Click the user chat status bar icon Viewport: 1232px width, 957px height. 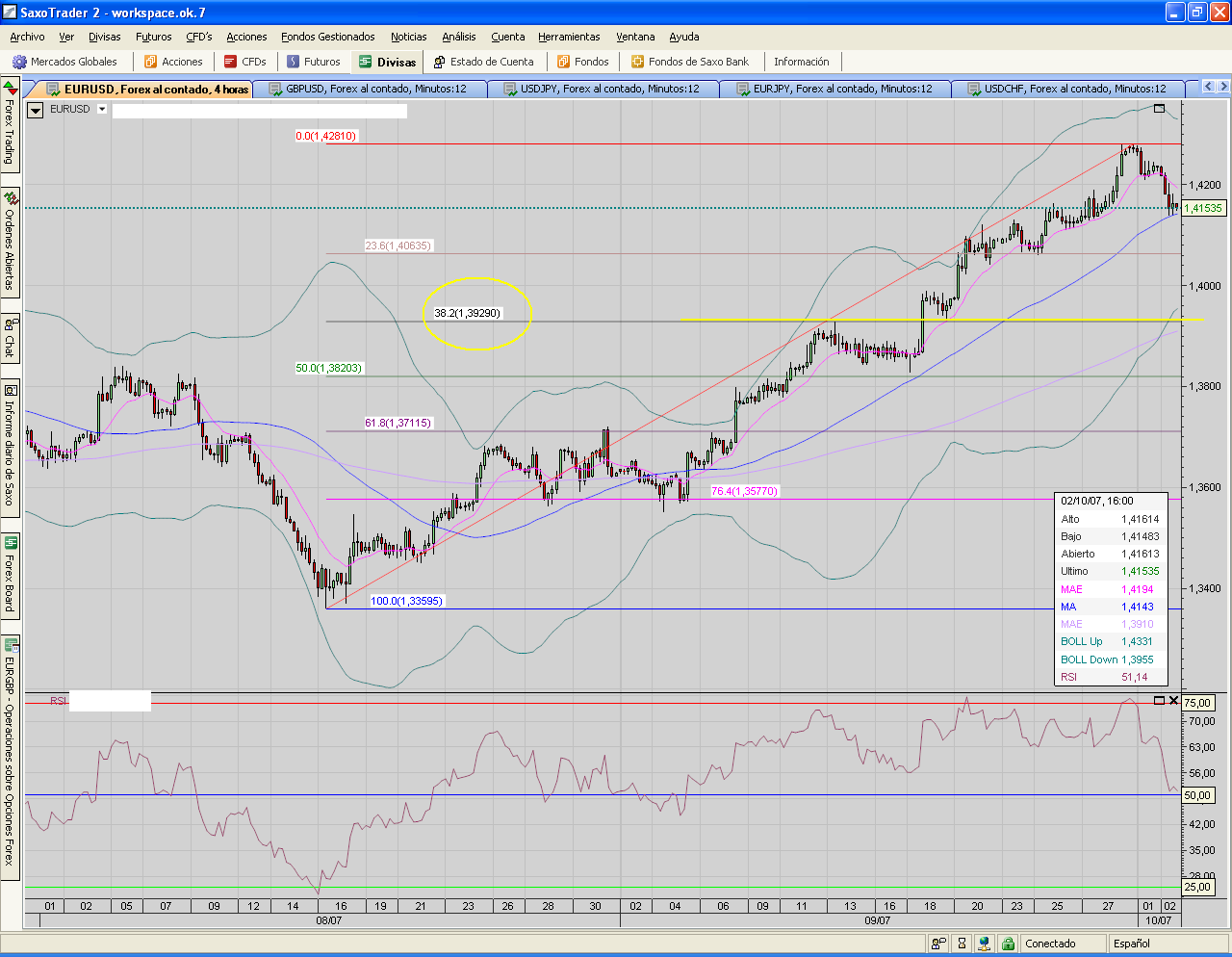tap(938, 944)
